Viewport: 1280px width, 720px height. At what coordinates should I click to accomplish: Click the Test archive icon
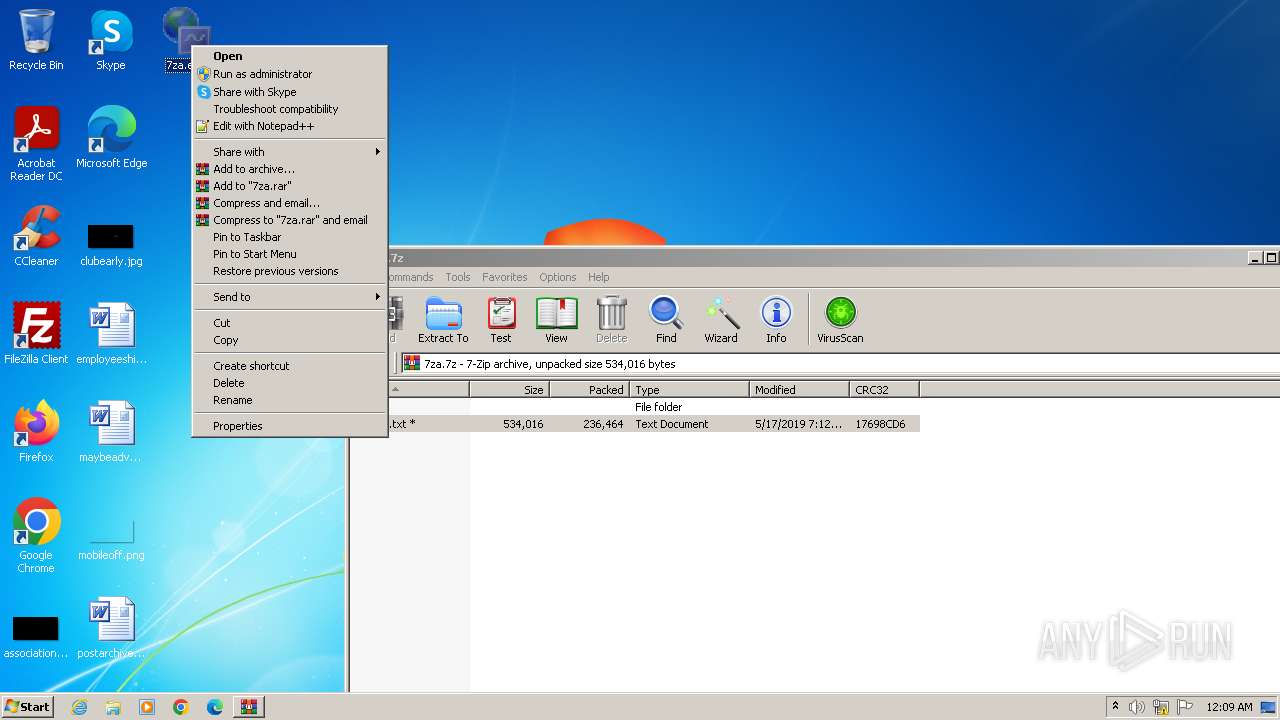coord(501,320)
